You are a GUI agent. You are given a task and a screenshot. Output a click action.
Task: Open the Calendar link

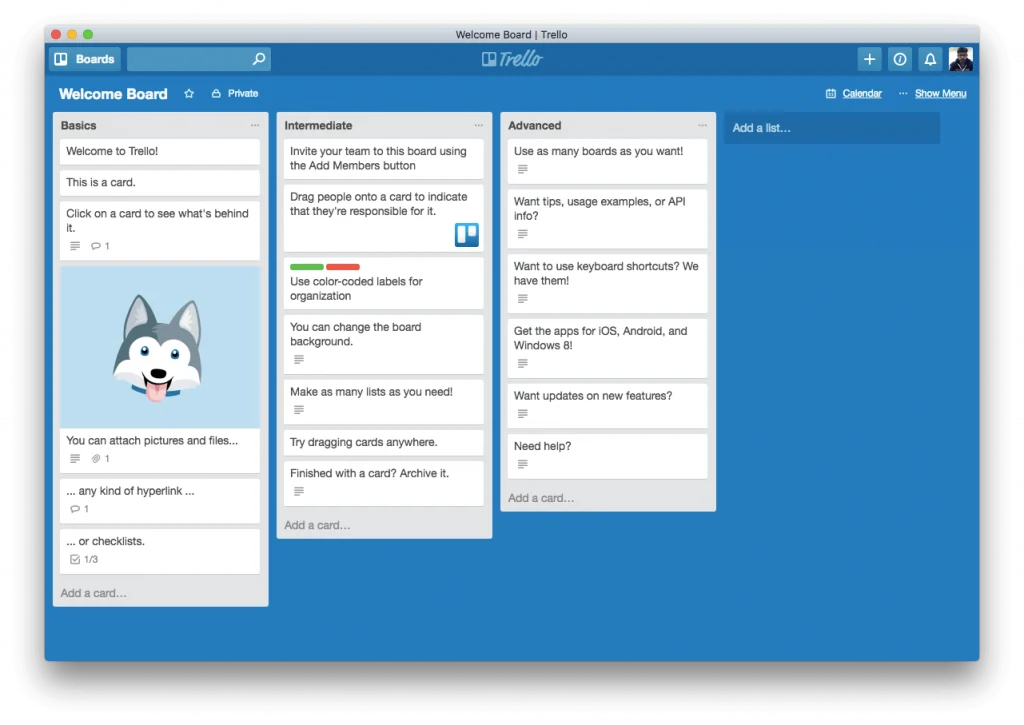click(861, 93)
